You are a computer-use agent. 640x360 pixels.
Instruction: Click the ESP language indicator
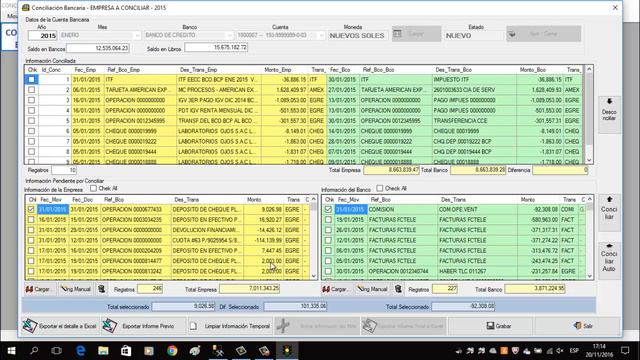click(574, 351)
